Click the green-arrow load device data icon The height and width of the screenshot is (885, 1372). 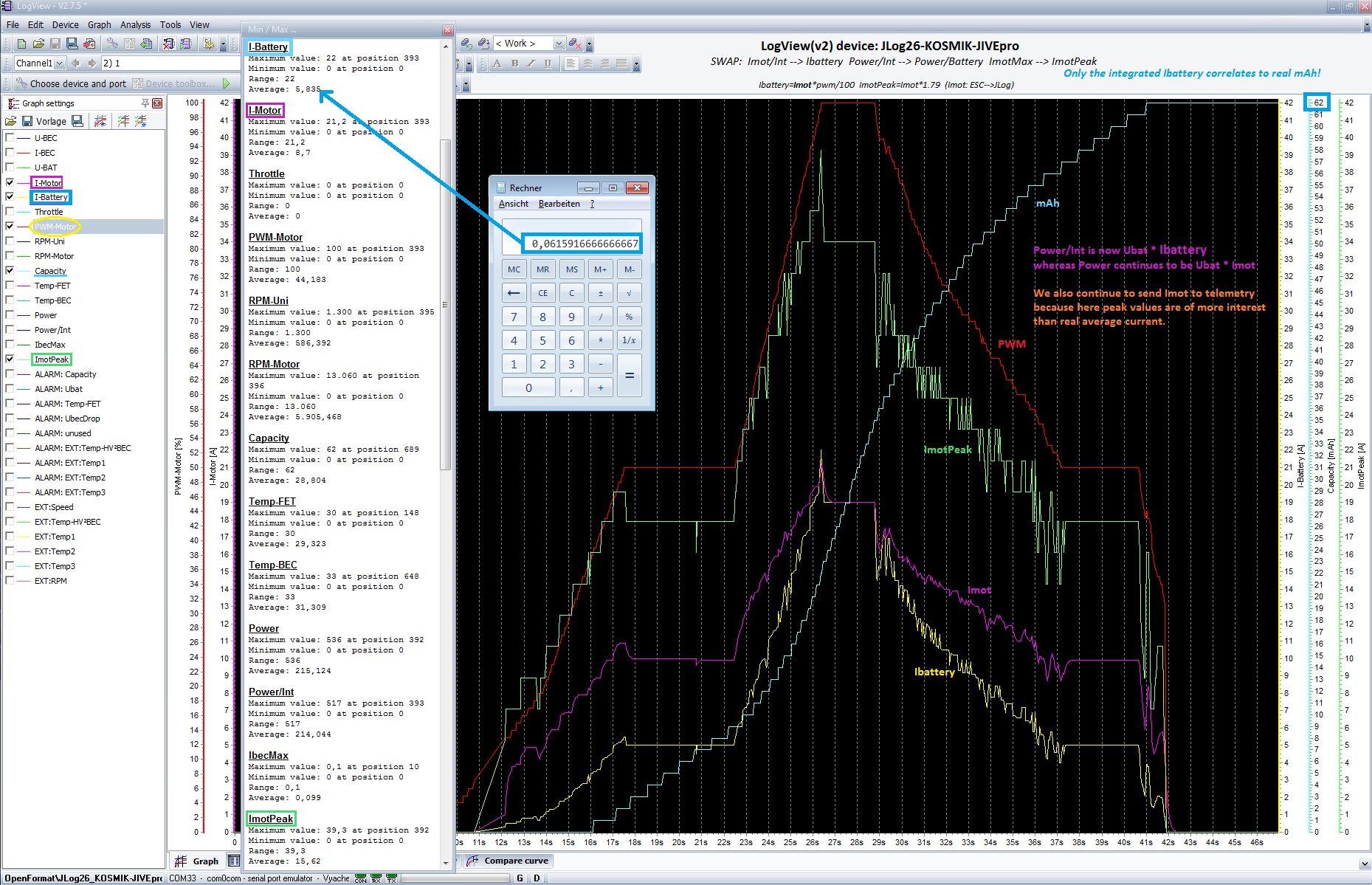pyautogui.click(x=146, y=44)
